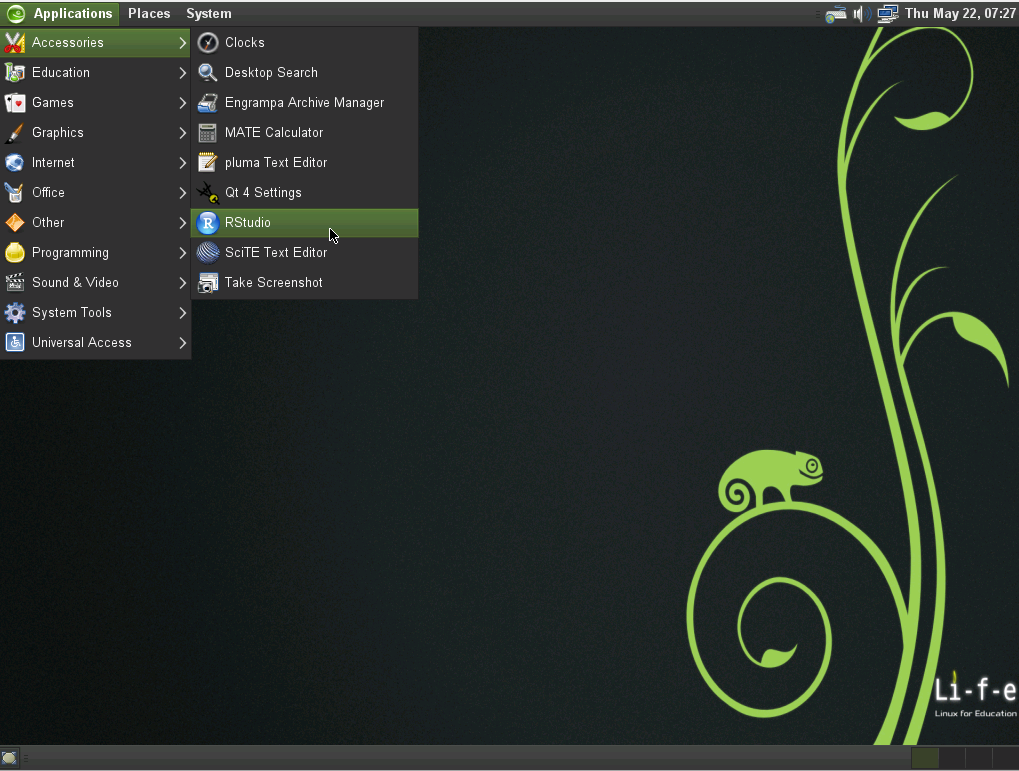The height and width of the screenshot is (771, 1019).
Task: Click the Sound & Video clapperboard icon
Action: [14, 282]
